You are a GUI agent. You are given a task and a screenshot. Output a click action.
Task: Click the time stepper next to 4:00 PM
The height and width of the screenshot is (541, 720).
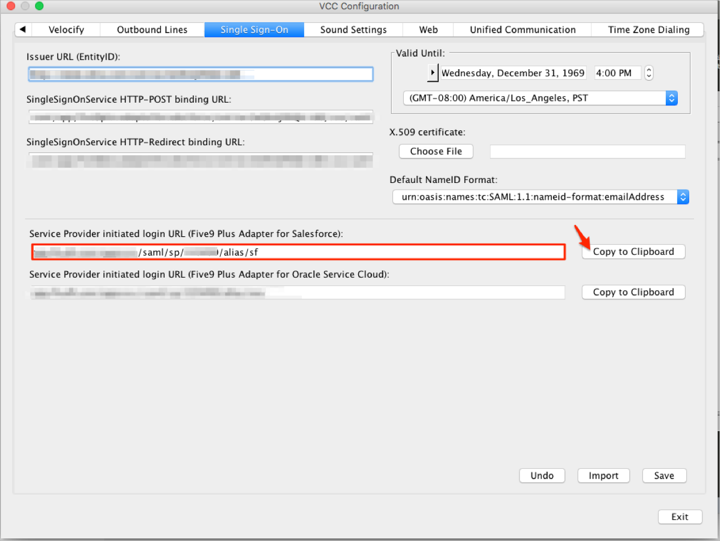649,73
